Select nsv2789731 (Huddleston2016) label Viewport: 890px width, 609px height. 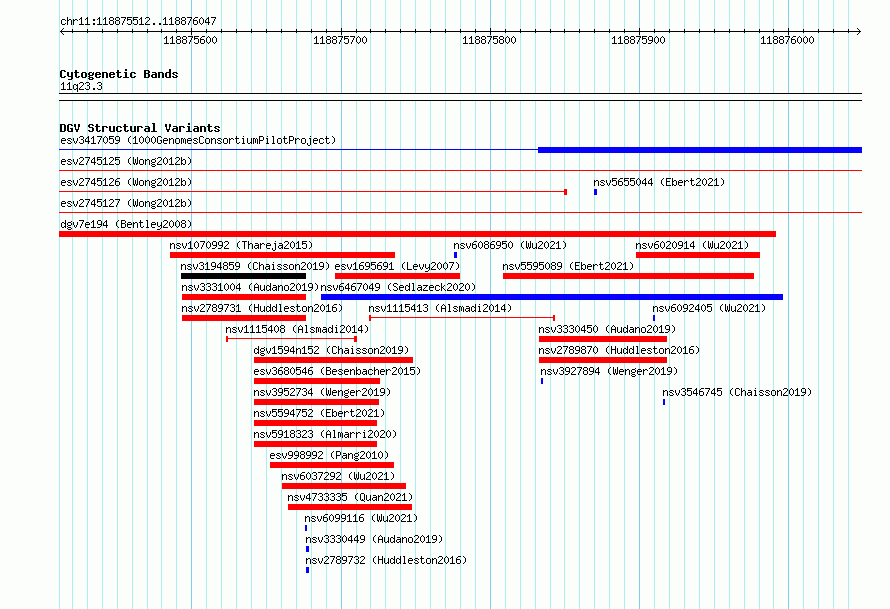262,308
